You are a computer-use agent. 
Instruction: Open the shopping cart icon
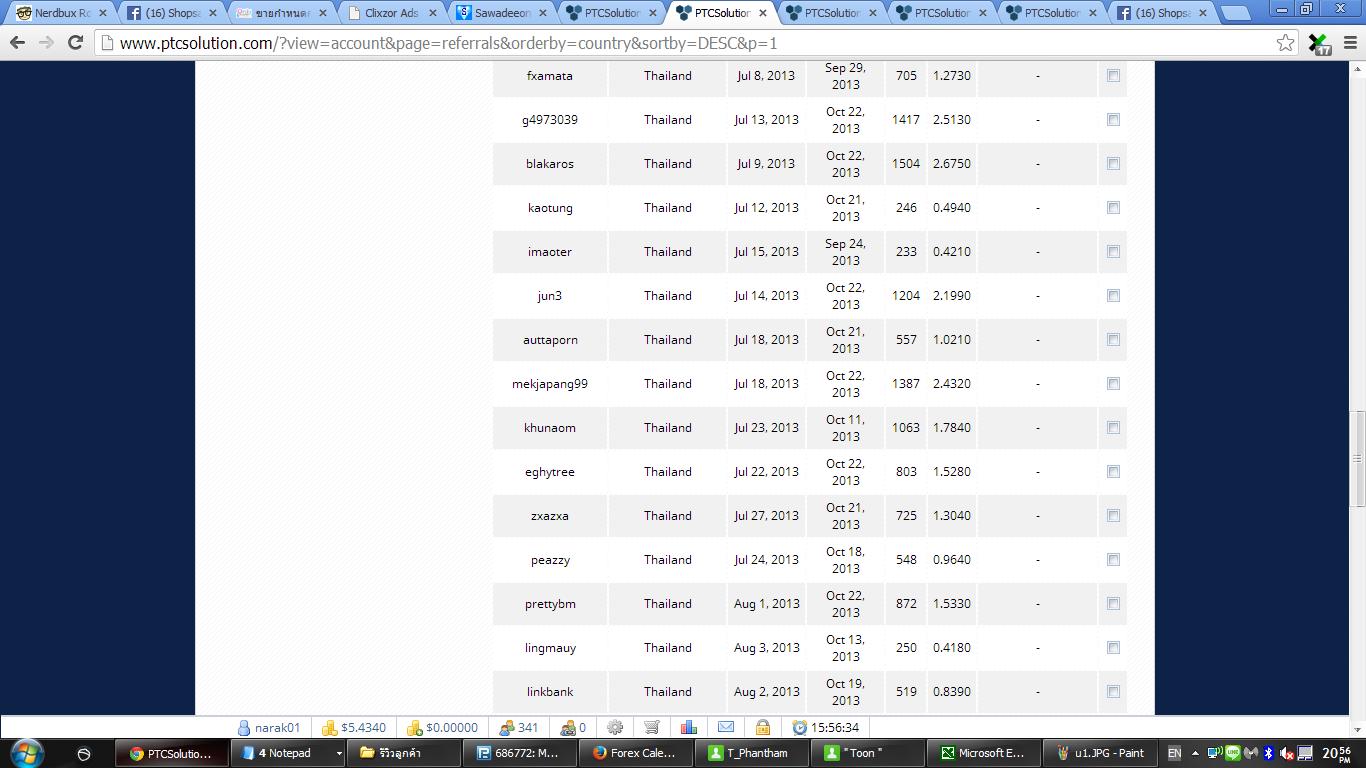[652, 727]
